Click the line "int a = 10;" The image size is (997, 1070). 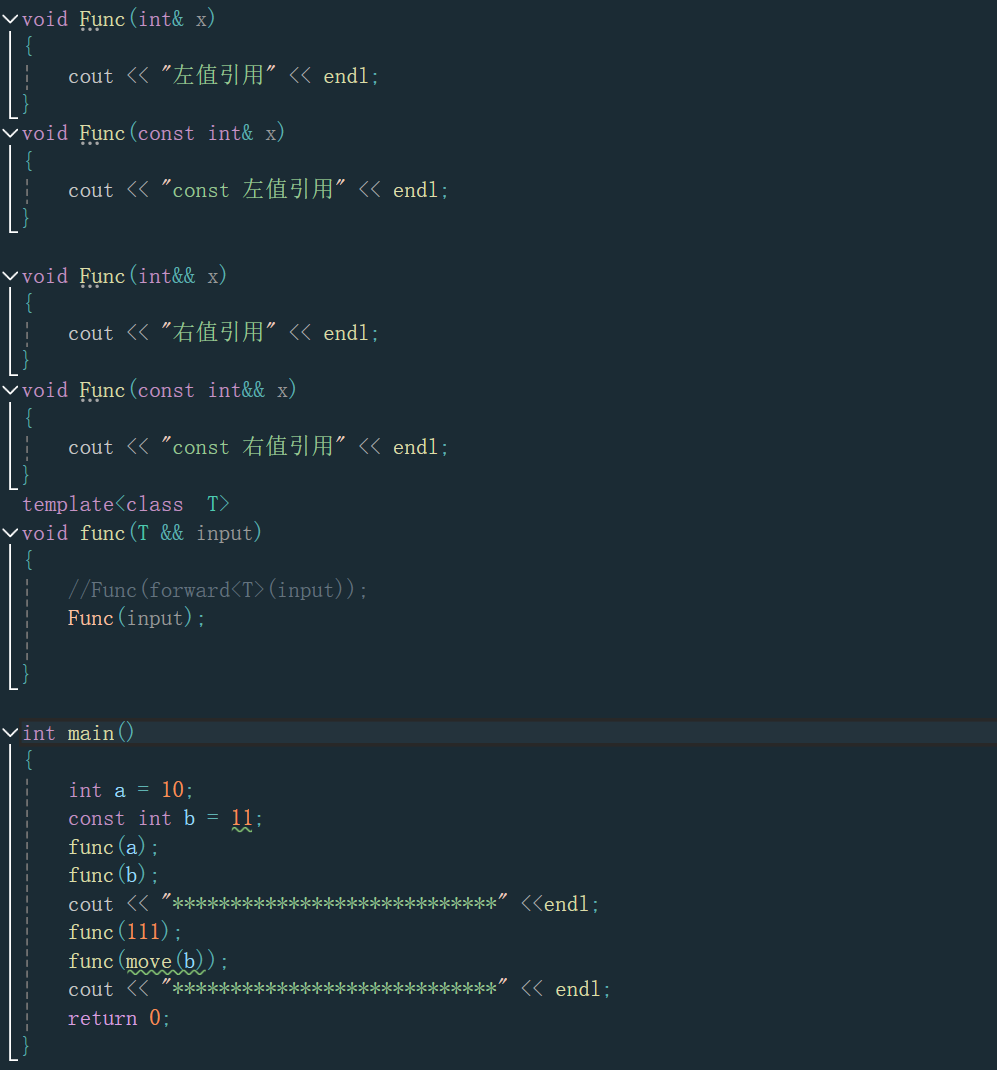pyautogui.click(x=131, y=790)
